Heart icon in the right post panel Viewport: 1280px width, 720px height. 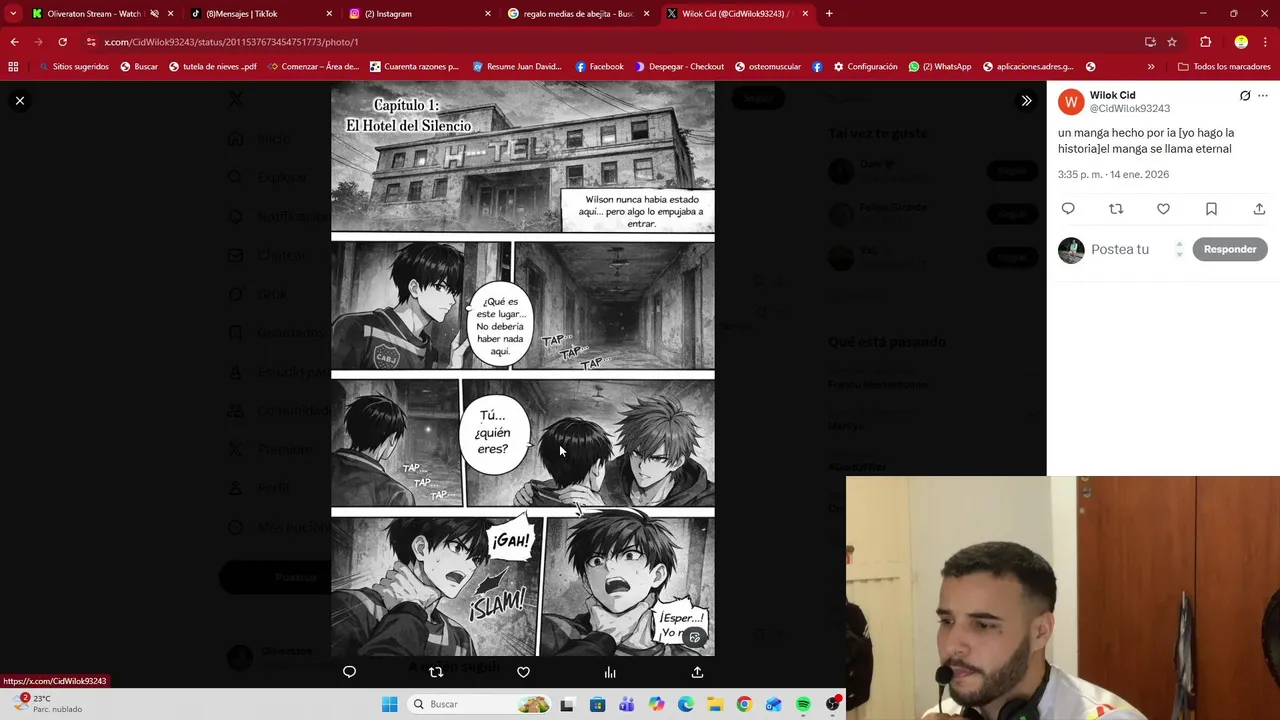point(1163,209)
